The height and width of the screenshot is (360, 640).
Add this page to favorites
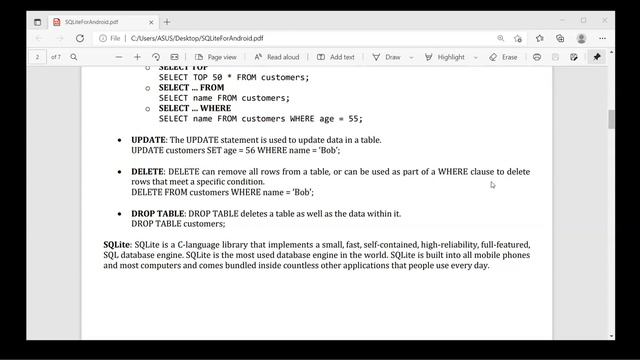pos(518,38)
